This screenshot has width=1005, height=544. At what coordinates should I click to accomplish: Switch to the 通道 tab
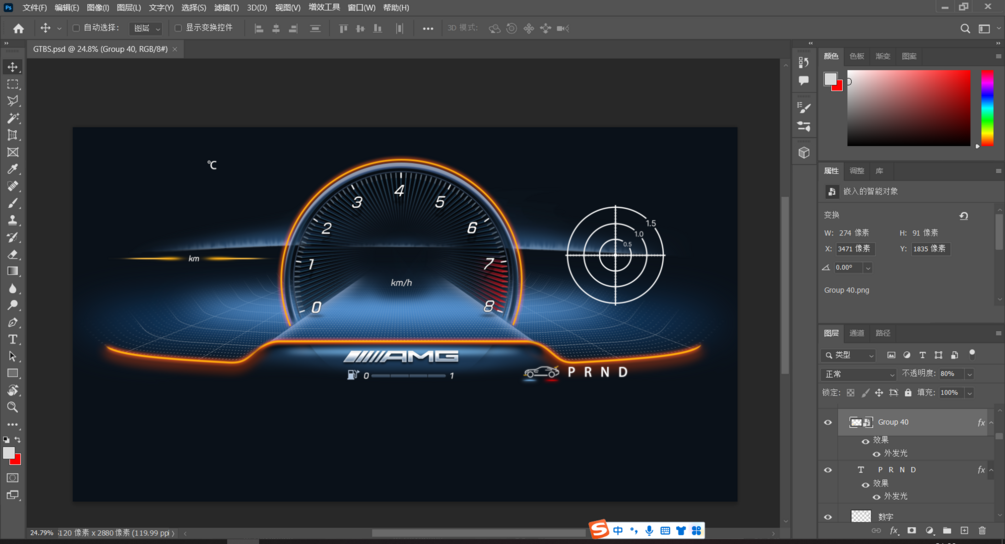[x=856, y=333]
